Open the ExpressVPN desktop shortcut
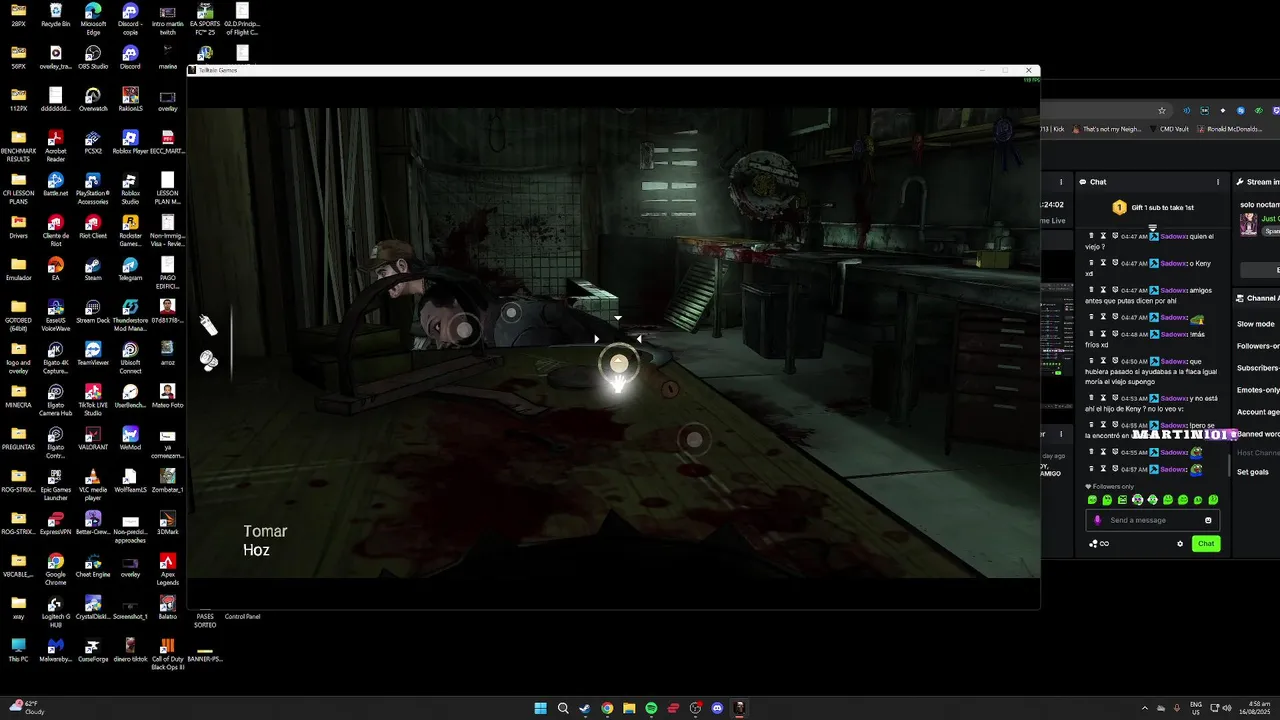1280x720 pixels. [x=56, y=523]
